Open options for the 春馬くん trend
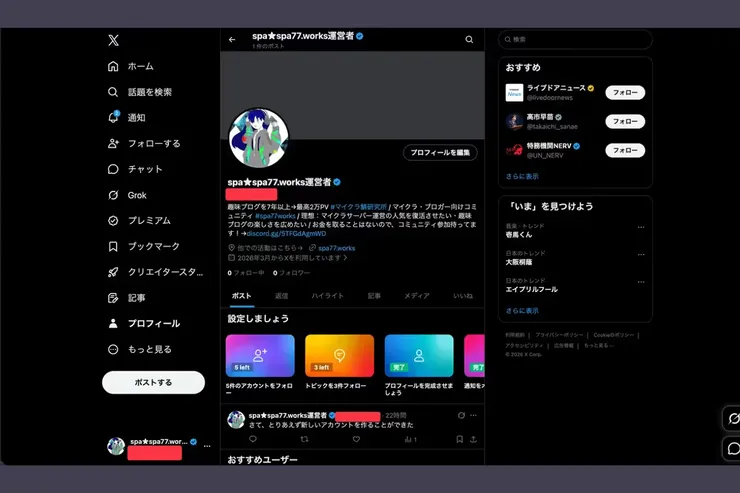 click(641, 227)
